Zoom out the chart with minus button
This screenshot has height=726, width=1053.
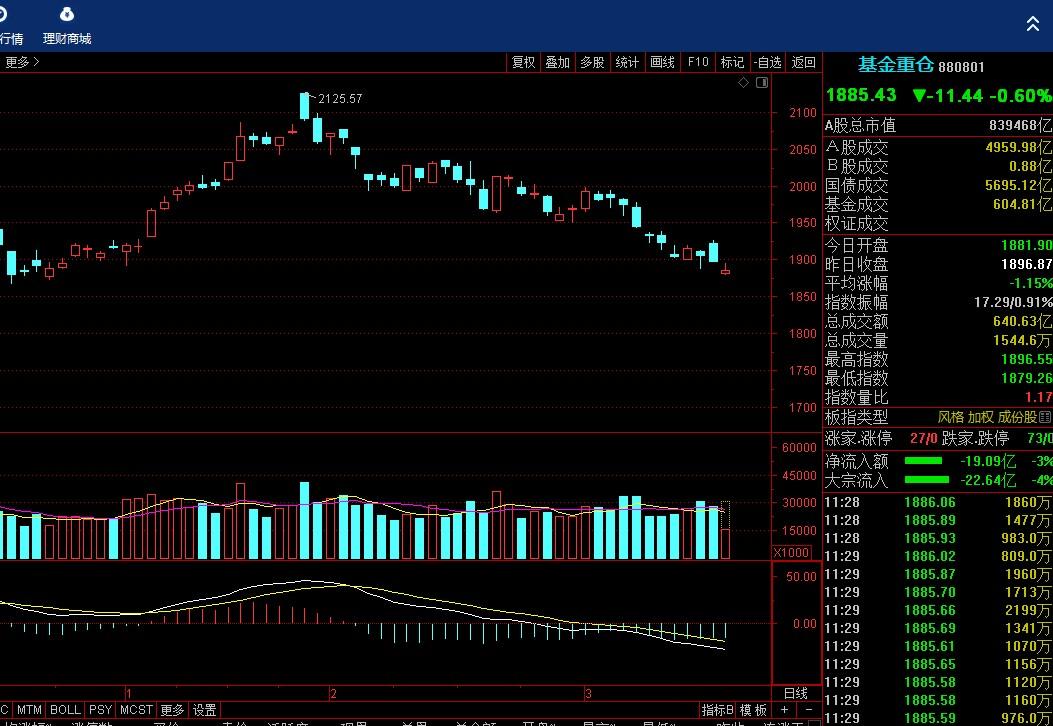click(807, 710)
